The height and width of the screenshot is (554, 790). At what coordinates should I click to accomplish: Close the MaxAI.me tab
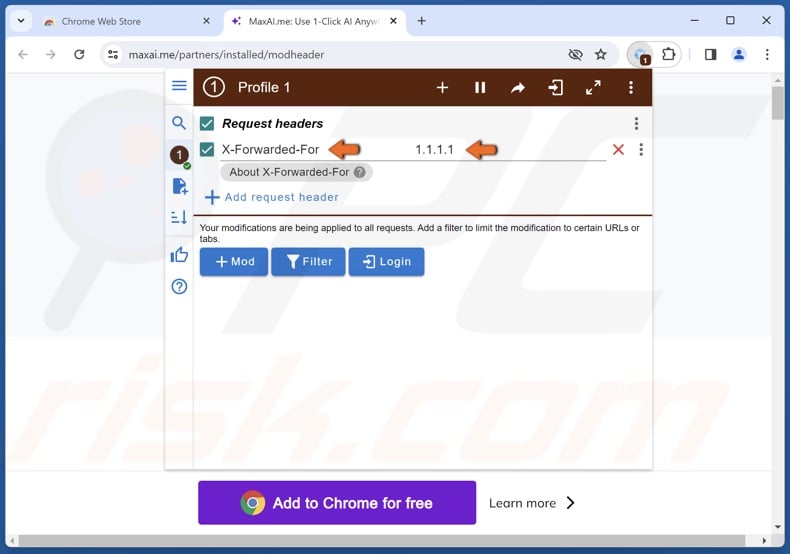(393, 21)
